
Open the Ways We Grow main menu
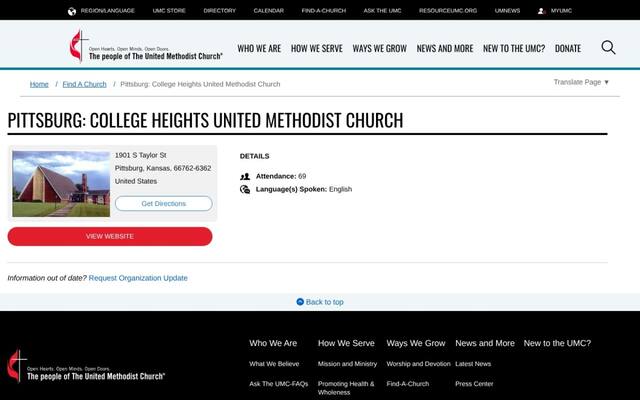pos(380,48)
